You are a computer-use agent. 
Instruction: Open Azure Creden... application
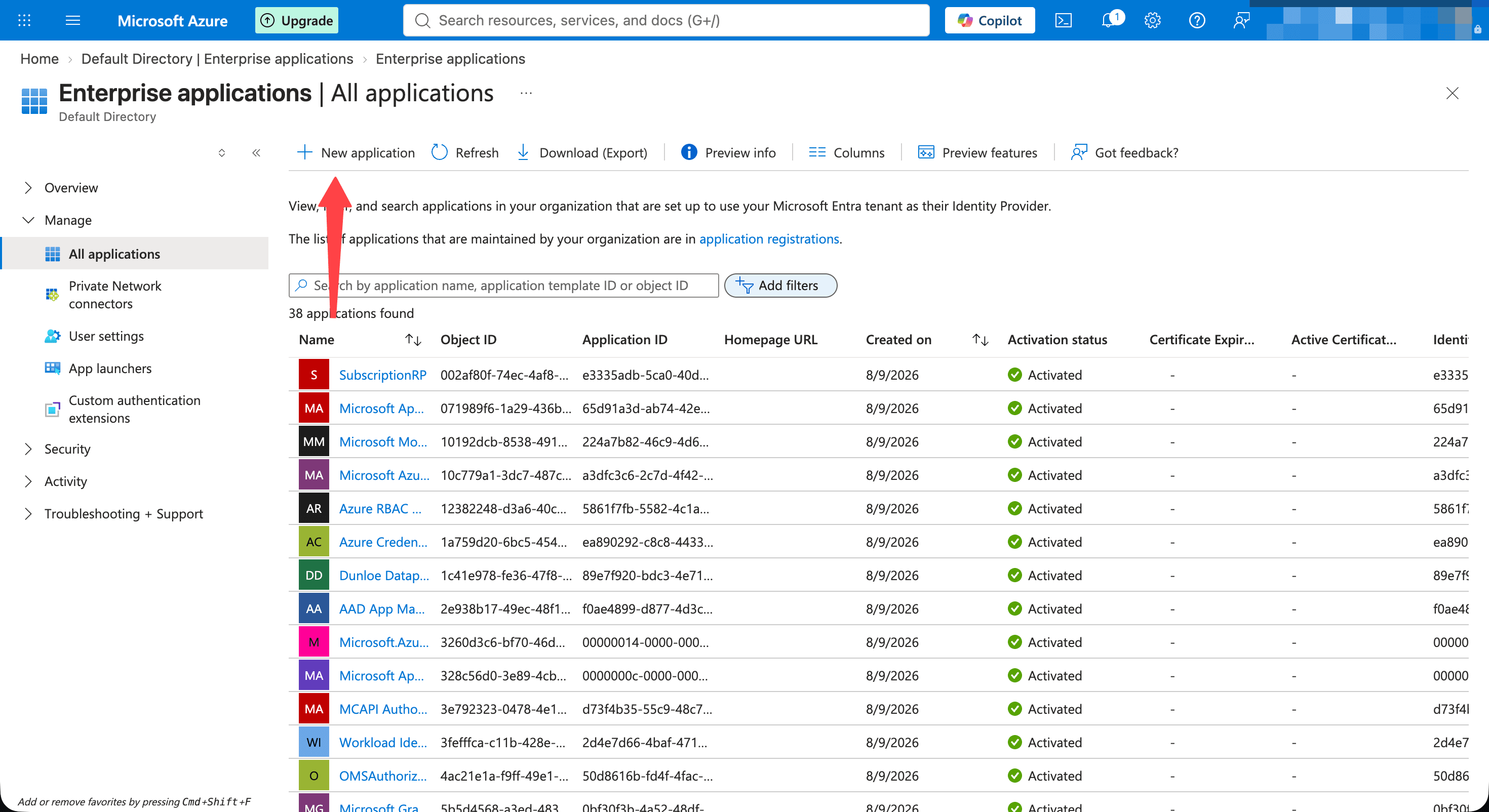pos(383,542)
